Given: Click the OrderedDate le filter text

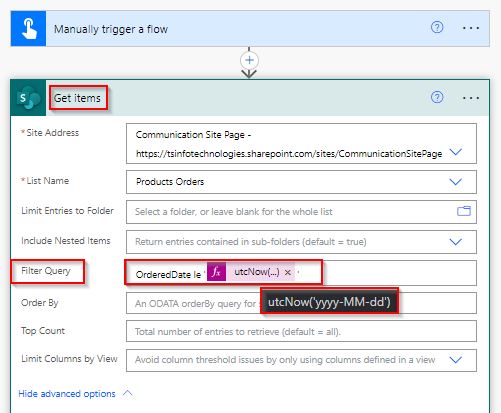Looking at the screenshot, I should (x=168, y=274).
